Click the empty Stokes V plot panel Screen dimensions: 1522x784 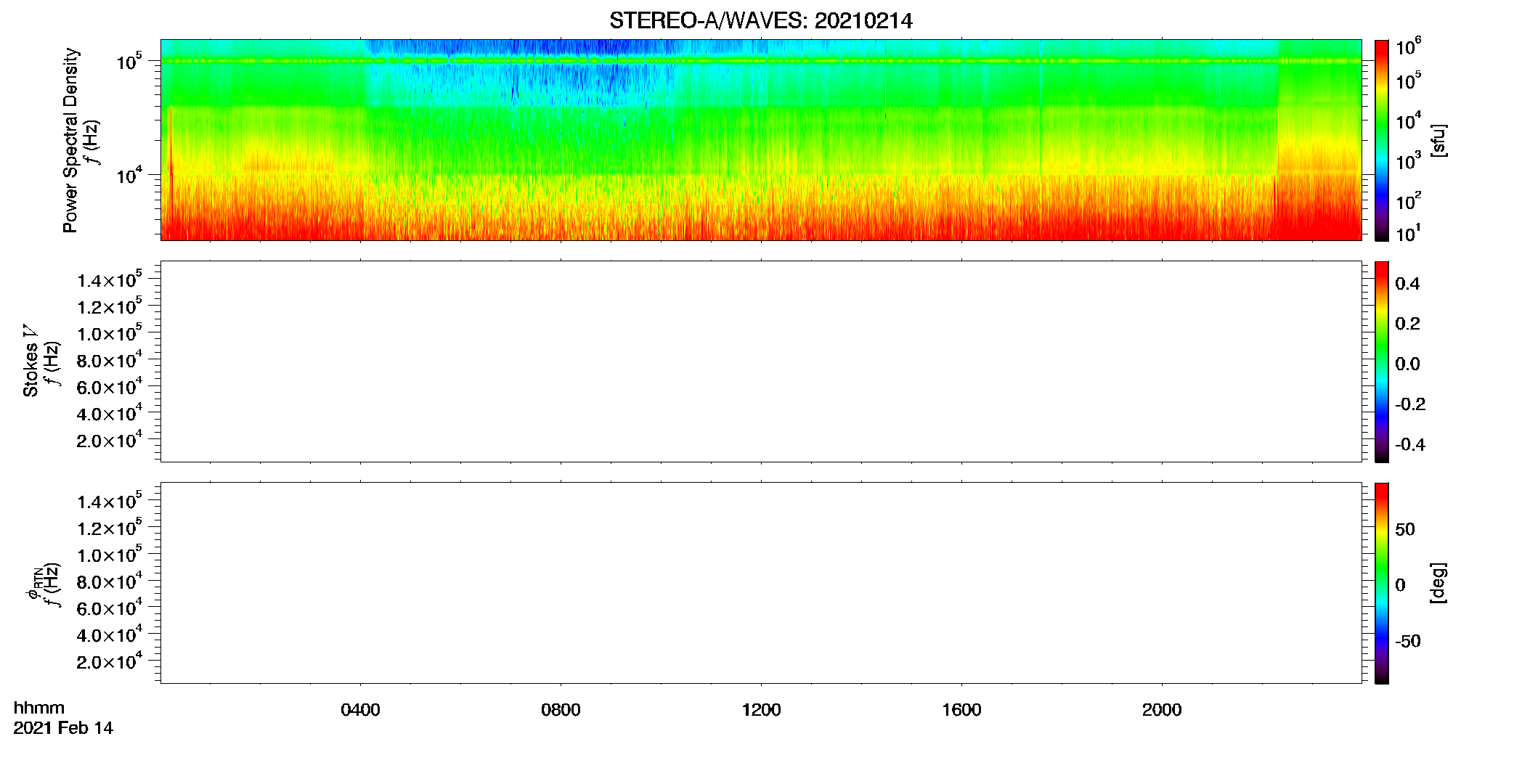761,362
